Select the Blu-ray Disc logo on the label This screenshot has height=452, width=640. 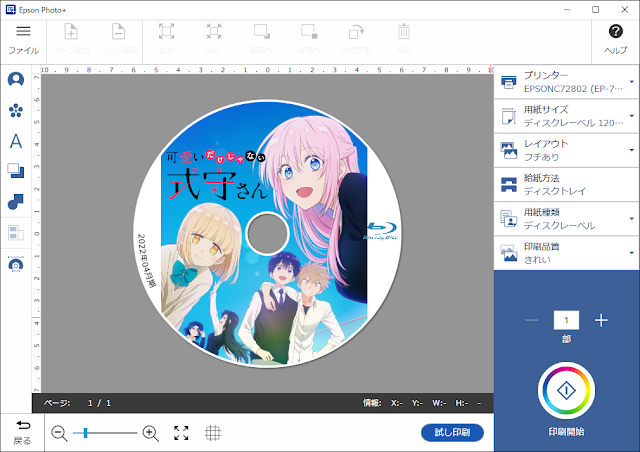pyautogui.click(x=381, y=231)
